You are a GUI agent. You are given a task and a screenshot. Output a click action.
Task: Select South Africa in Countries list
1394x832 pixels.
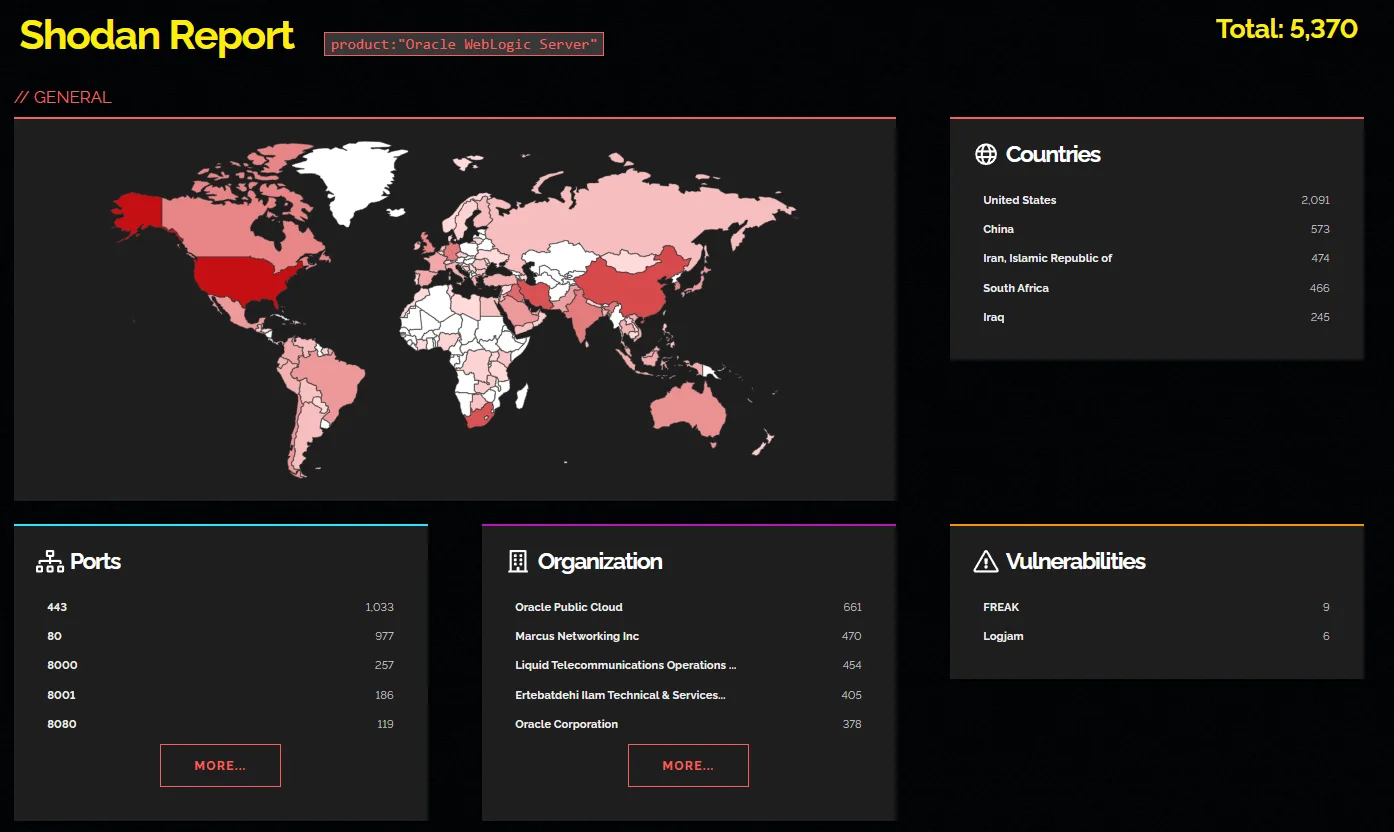point(1016,288)
